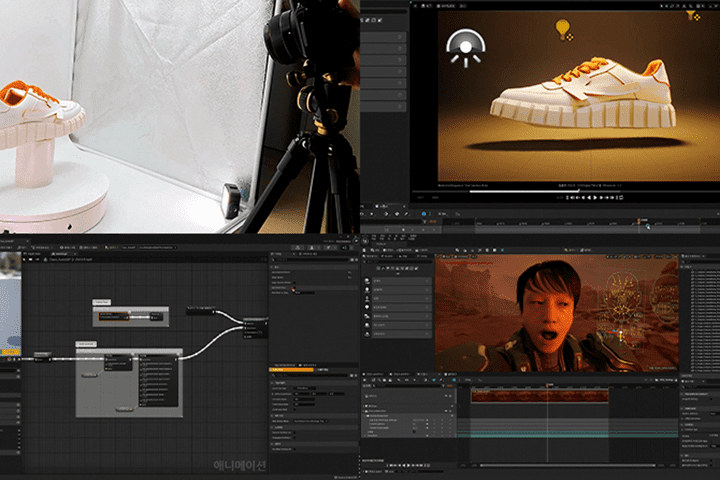The width and height of the screenshot is (720, 480).
Task: Play the shoe sequence forward in viewport transport
Action: (x=596, y=198)
